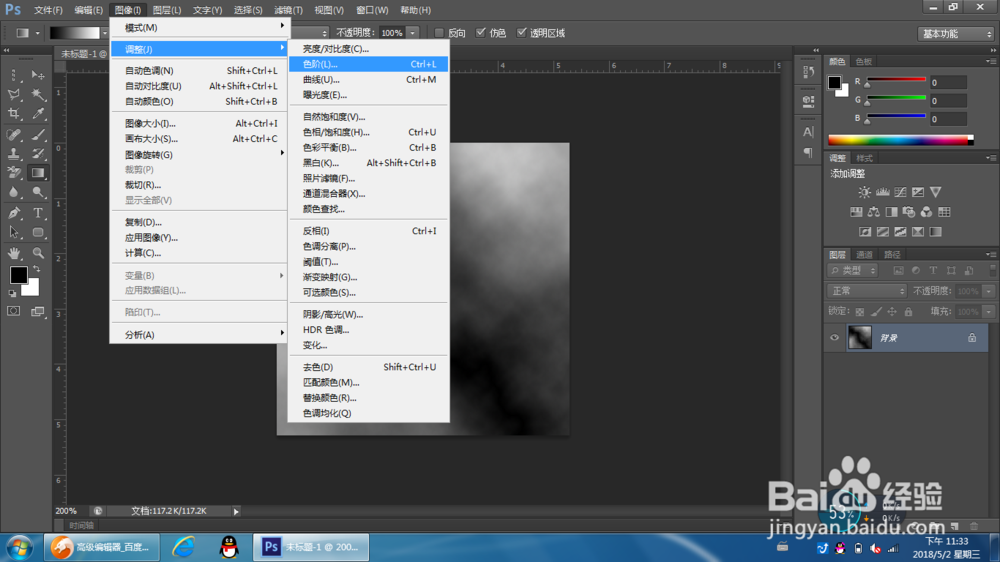Uncheck the 透明区域 checkbox
The width and height of the screenshot is (1000, 562).
click(x=522, y=33)
